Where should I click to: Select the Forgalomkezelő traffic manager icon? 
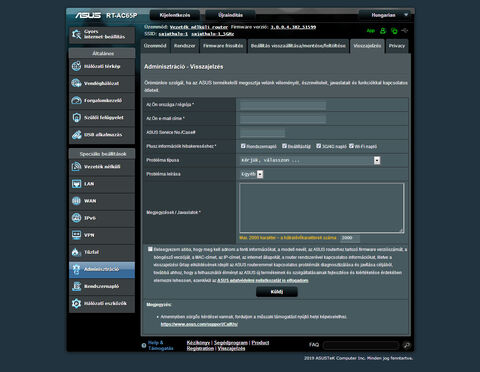click(76, 100)
